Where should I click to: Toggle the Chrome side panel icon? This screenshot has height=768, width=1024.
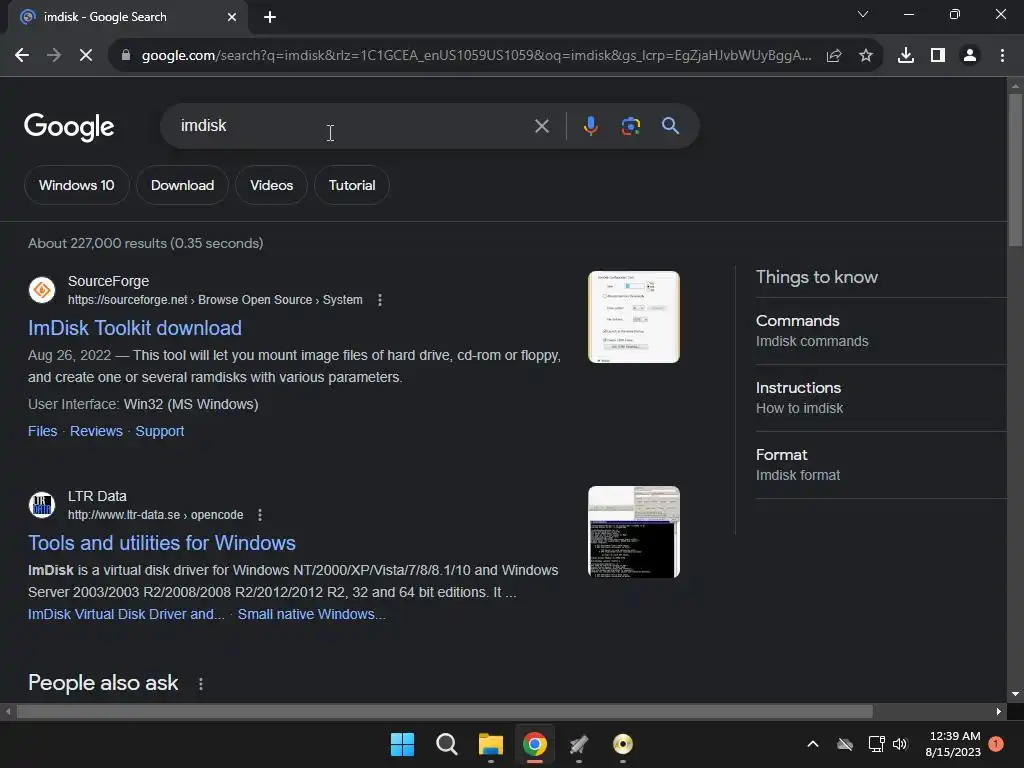pos(938,56)
